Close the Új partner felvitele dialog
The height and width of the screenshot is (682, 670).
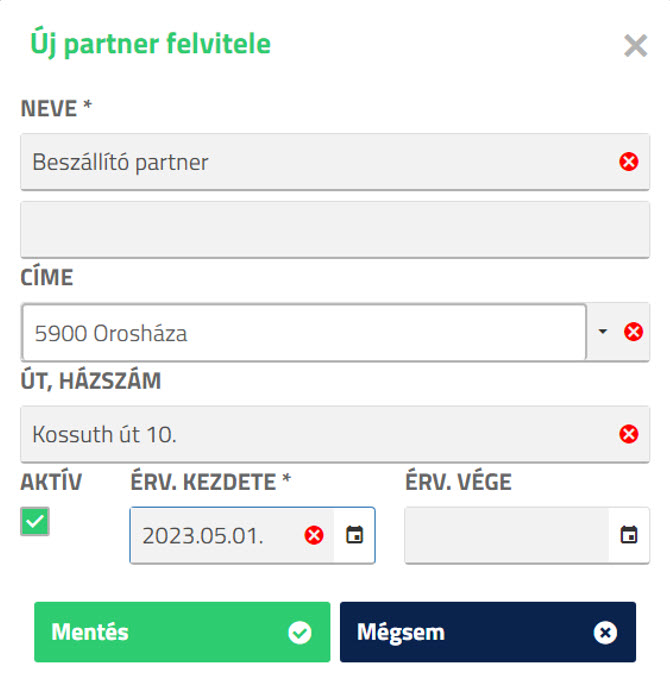coord(636,45)
